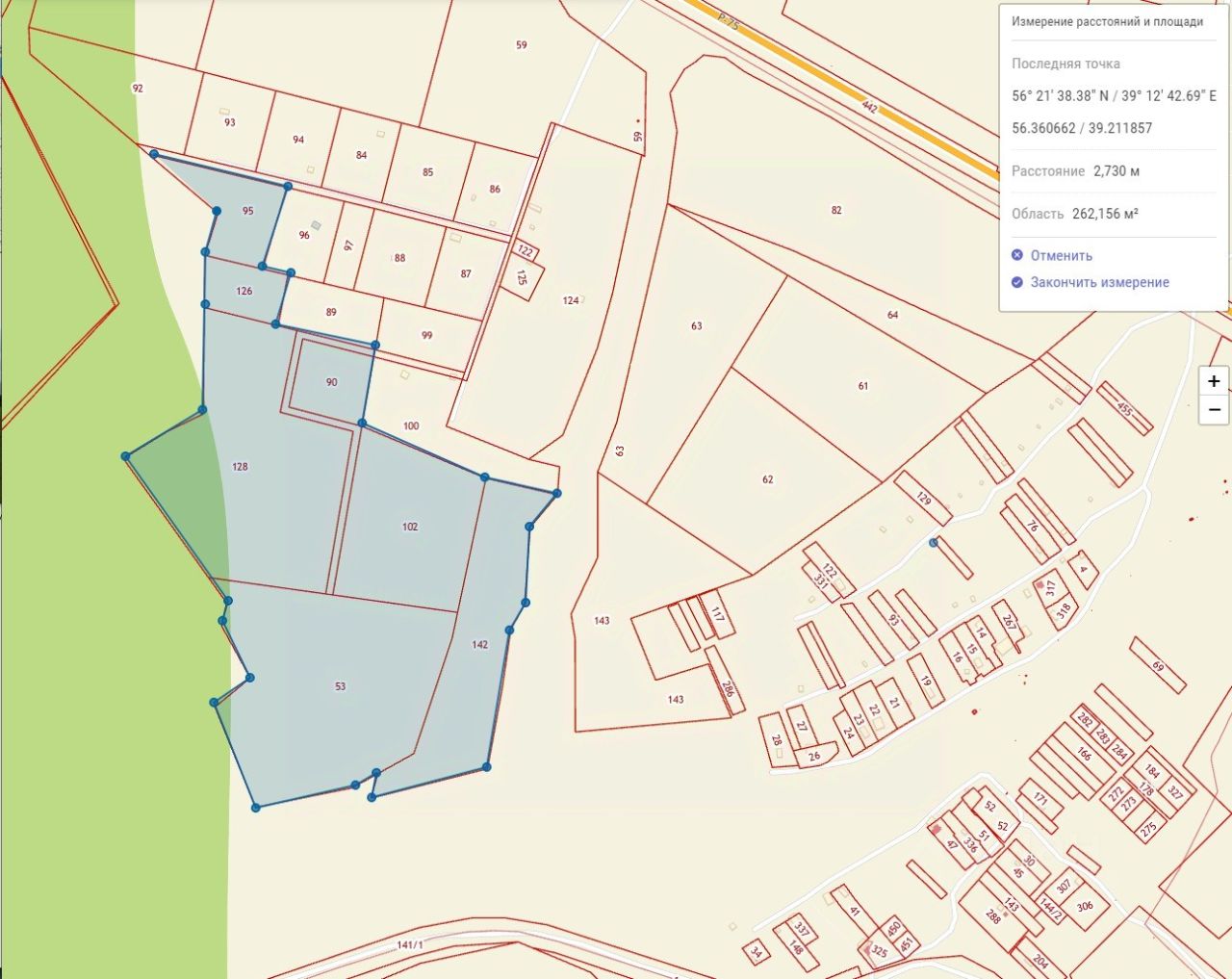Select the isolated blue marker near parcel 129
The image size is (1232, 979).
933,543
